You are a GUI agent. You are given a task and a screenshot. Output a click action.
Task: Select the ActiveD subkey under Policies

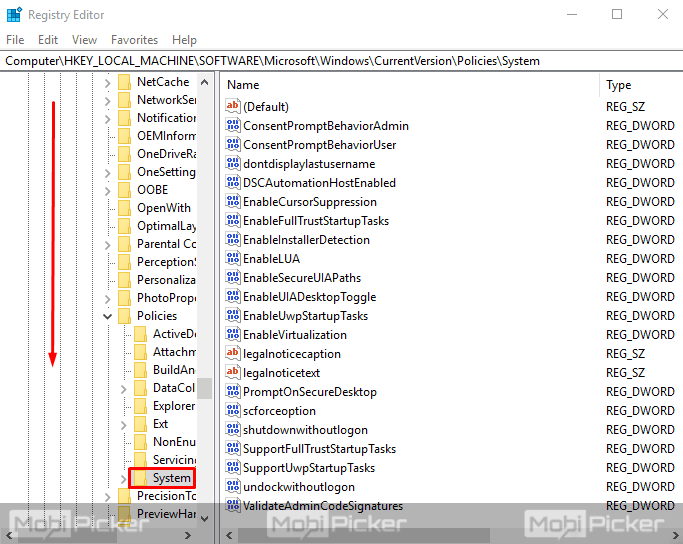coord(174,334)
